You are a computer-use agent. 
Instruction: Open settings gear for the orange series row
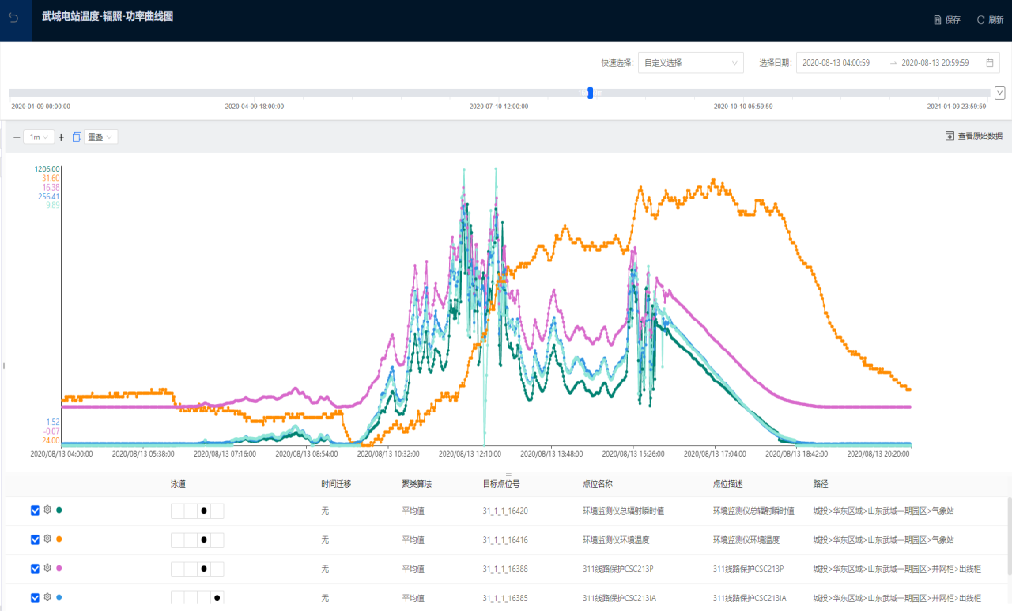pyautogui.click(x=47, y=539)
